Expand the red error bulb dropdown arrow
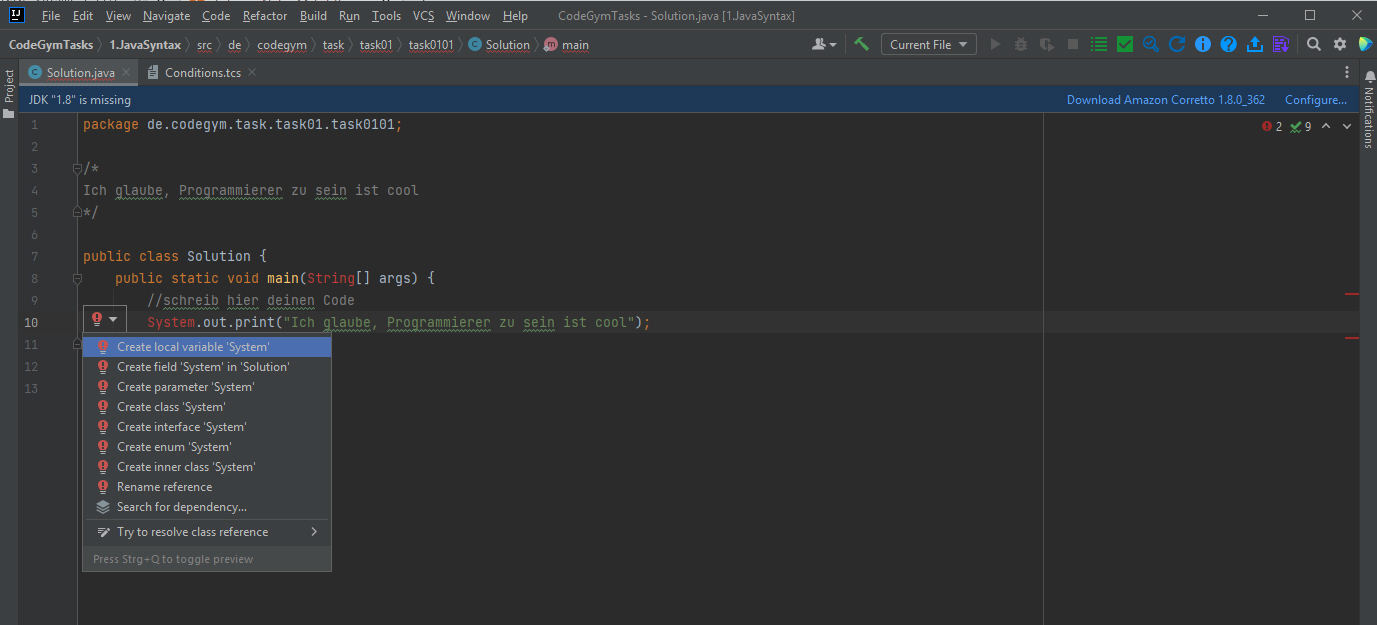The image size is (1377, 625). point(113,320)
